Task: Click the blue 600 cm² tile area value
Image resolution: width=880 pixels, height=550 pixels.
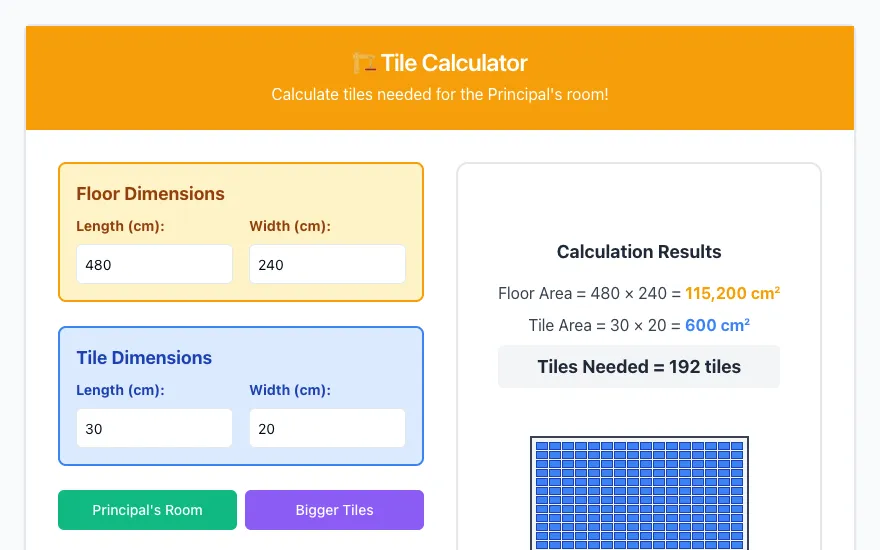Action: 717,325
